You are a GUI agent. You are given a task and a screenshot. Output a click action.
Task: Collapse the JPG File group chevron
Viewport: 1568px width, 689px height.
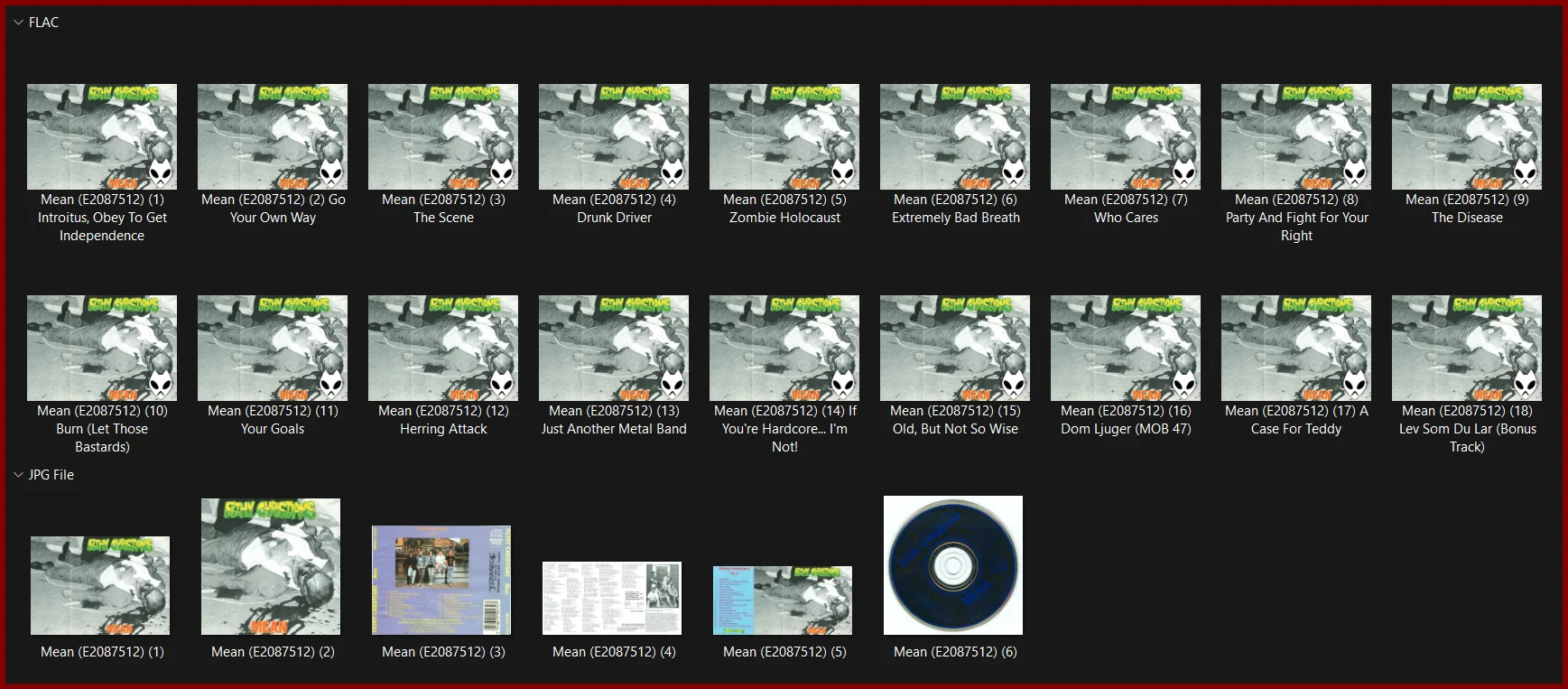coord(18,475)
